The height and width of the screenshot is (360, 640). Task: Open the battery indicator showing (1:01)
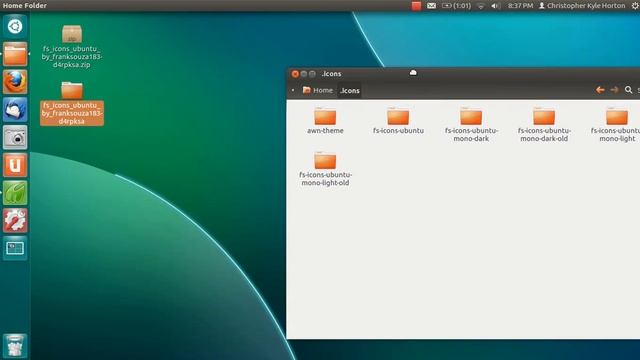pyautogui.click(x=456, y=6)
